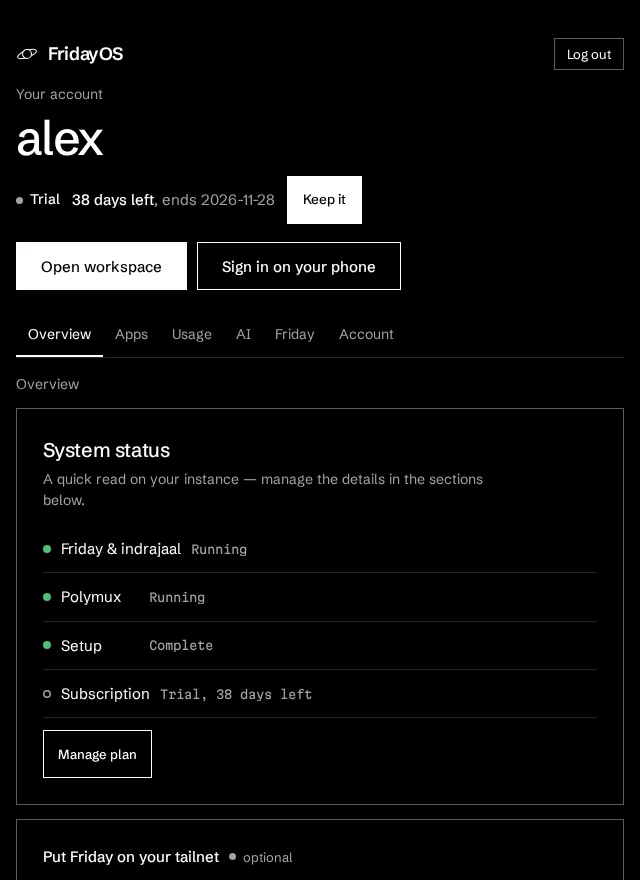Switch to the Overview tab

point(60,334)
